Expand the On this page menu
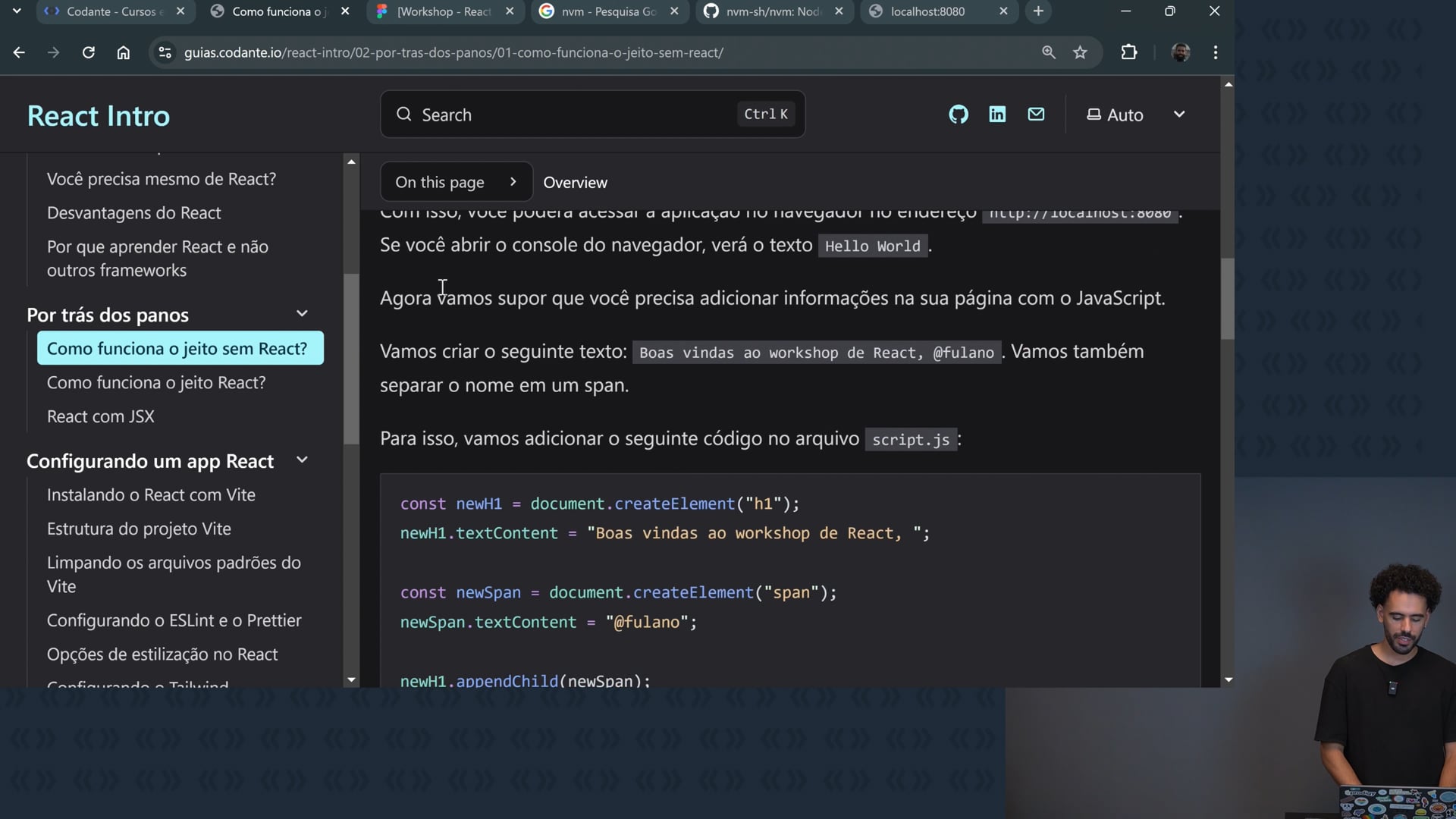1456x819 pixels. (x=456, y=182)
